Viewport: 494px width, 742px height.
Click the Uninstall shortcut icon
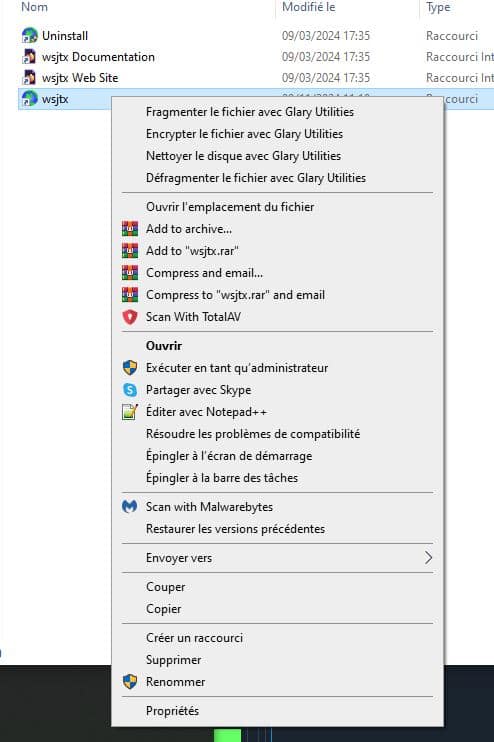pyautogui.click(x=29, y=35)
